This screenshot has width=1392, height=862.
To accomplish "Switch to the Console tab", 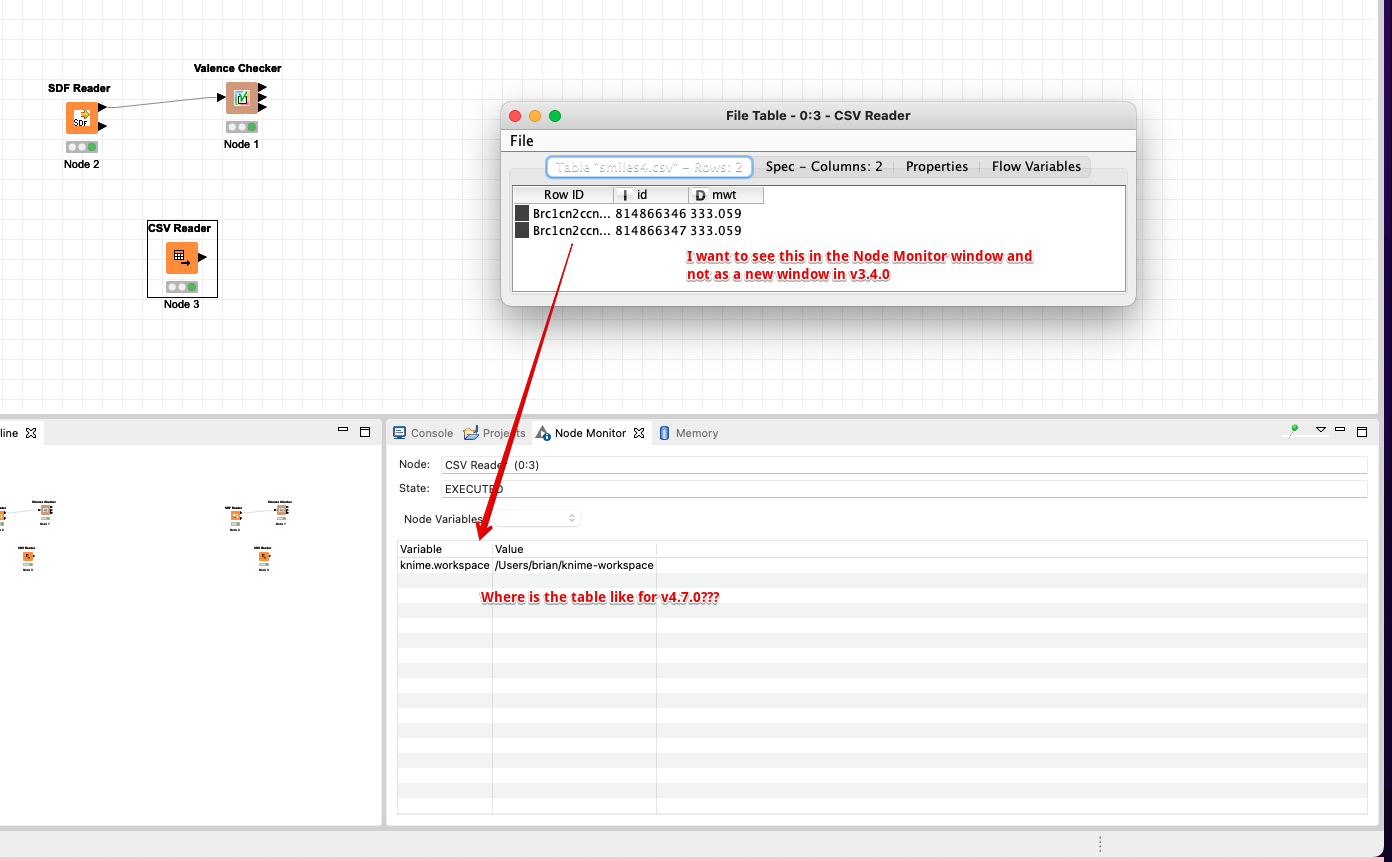I will tap(423, 433).
